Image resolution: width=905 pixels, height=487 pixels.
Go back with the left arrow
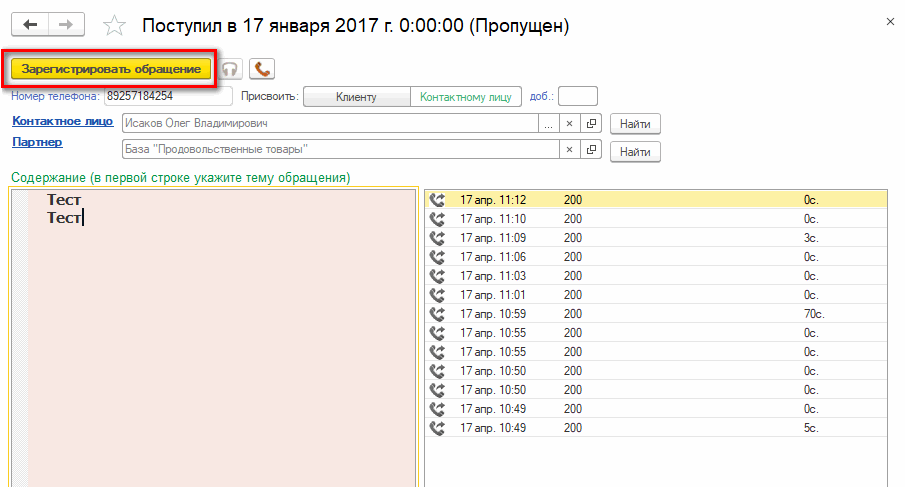click(x=31, y=24)
